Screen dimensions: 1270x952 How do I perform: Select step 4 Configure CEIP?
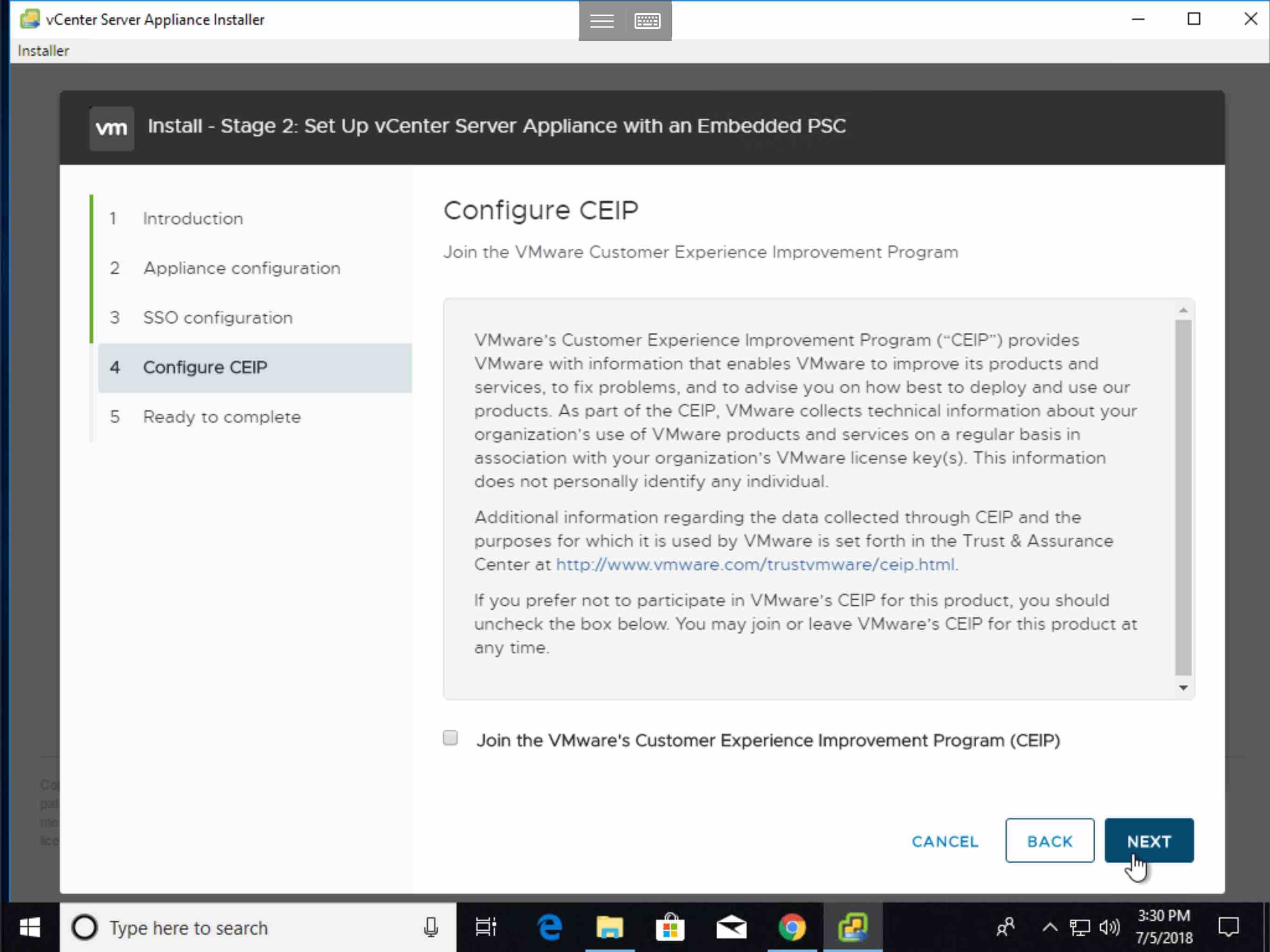coord(254,368)
